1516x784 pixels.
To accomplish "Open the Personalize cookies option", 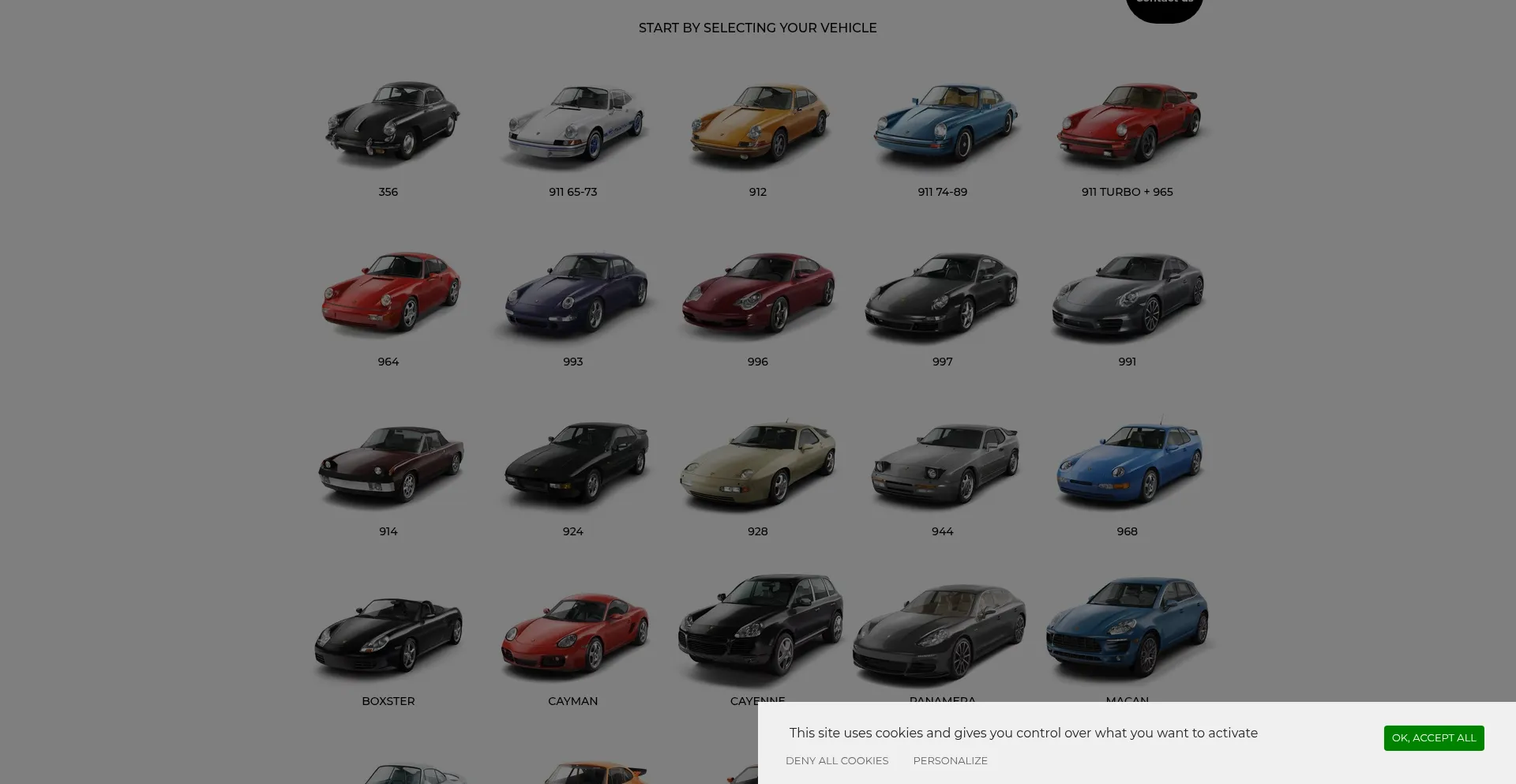I will [x=950, y=761].
